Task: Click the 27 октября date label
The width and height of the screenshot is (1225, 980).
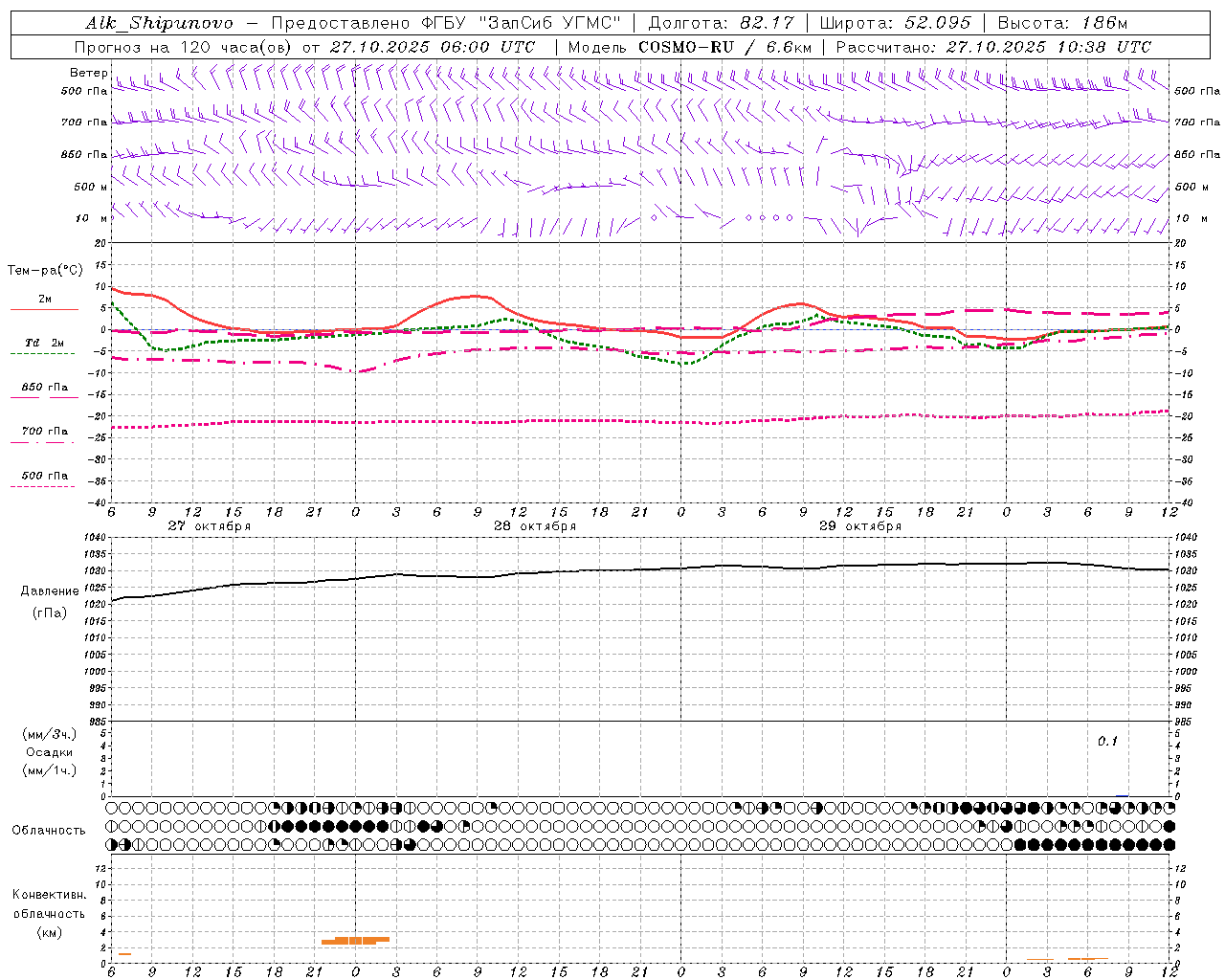Action: (209, 526)
